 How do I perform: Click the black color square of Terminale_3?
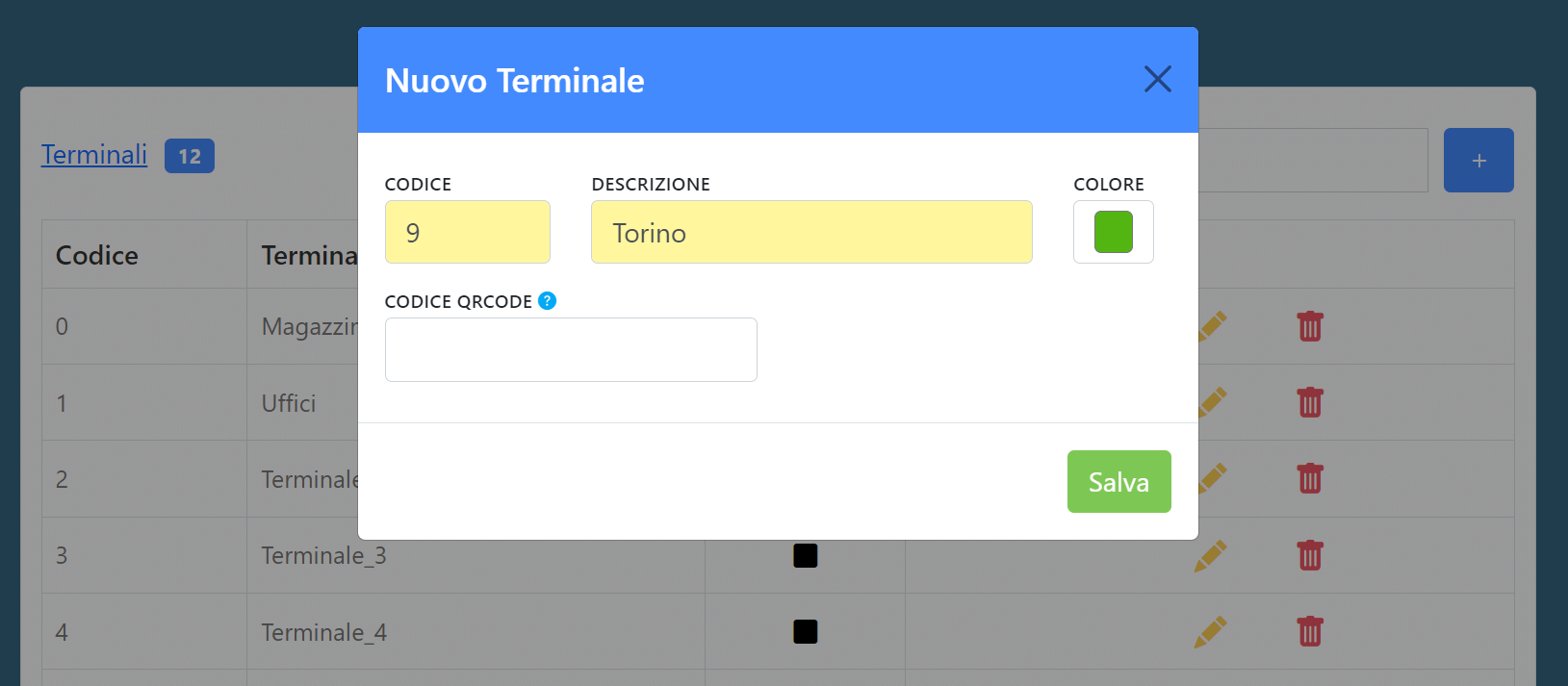[805, 555]
